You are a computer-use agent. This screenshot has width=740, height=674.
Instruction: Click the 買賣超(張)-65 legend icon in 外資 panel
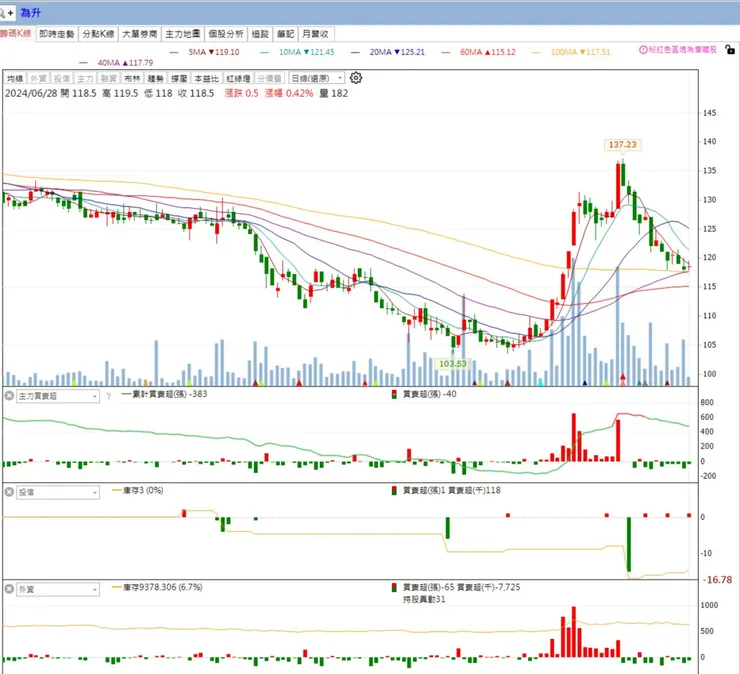pos(394,587)
